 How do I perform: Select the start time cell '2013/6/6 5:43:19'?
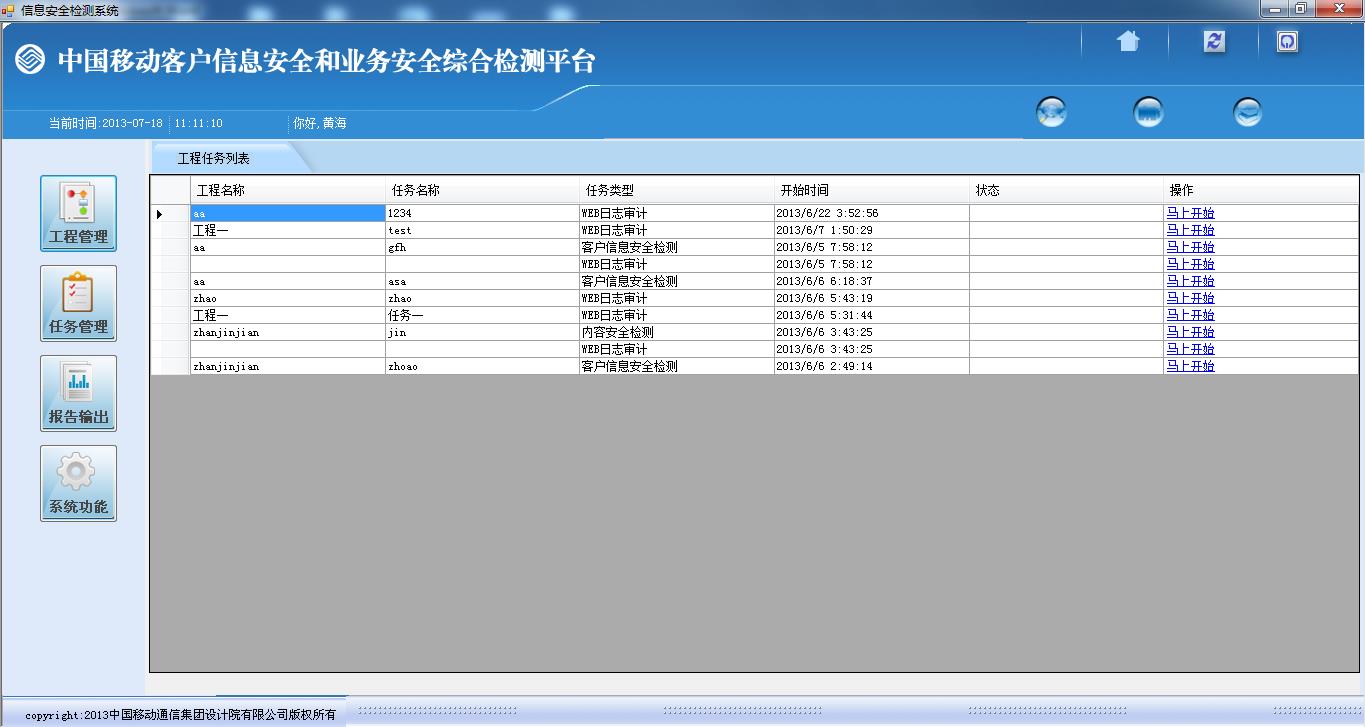coord(872,298)
